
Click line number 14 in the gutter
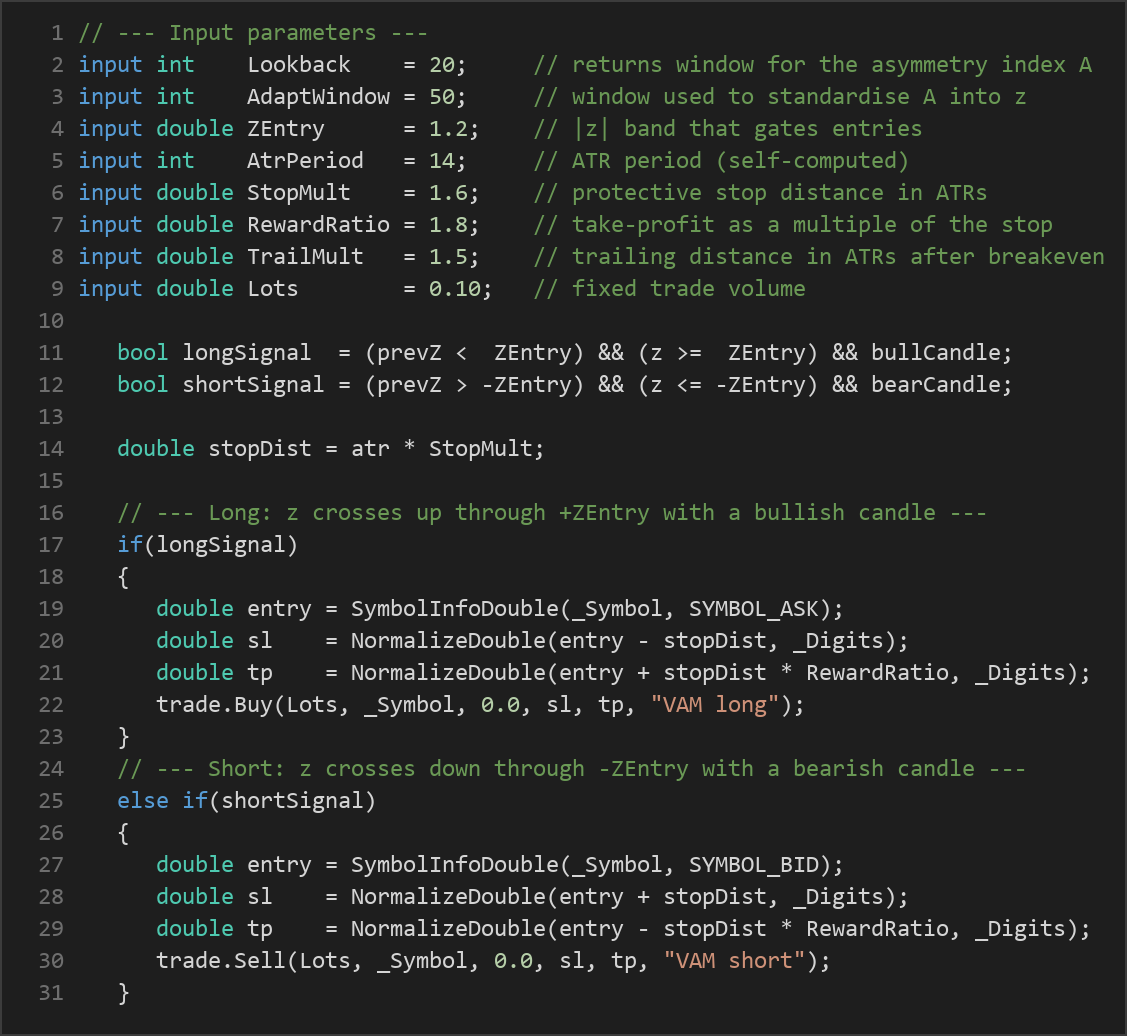click(x=51, y=449)
